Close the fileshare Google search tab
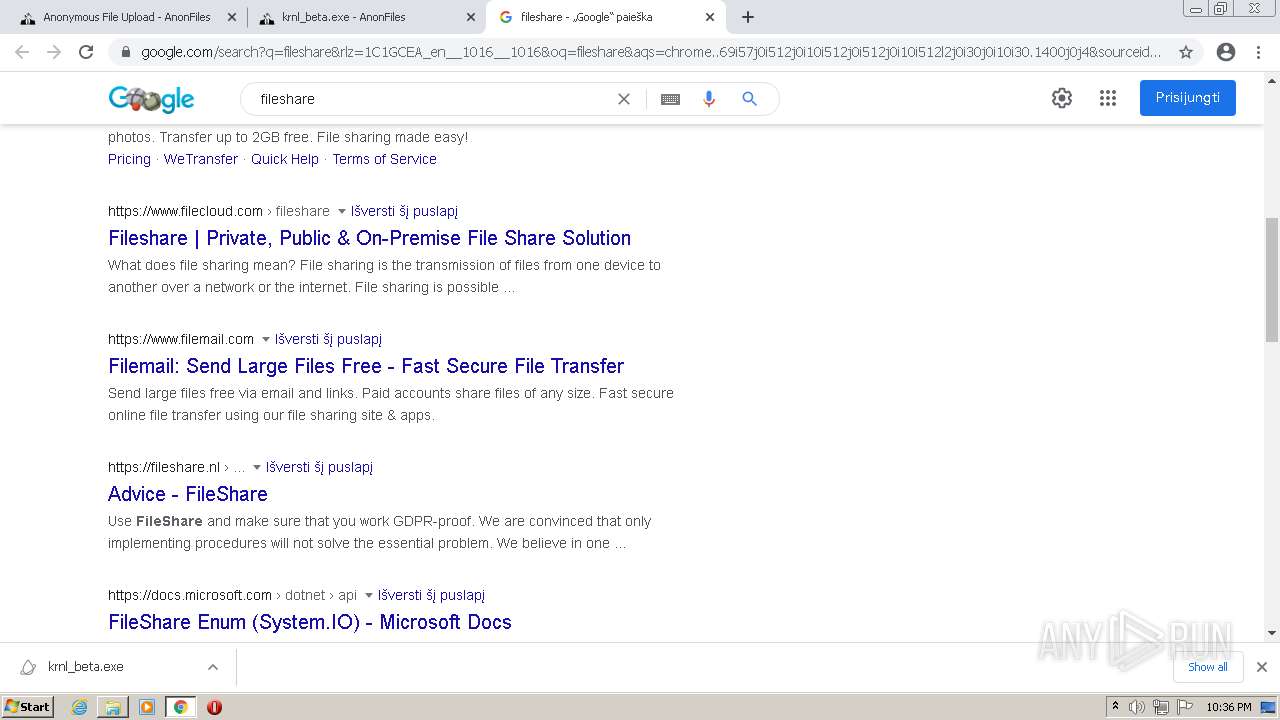 pyautogui.click(x=710, y=17)
